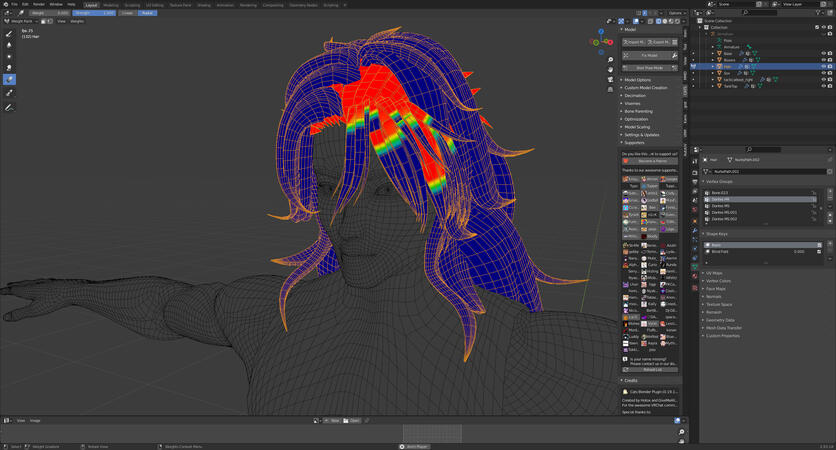Hide the Hair object in outliner

(823, 66)
